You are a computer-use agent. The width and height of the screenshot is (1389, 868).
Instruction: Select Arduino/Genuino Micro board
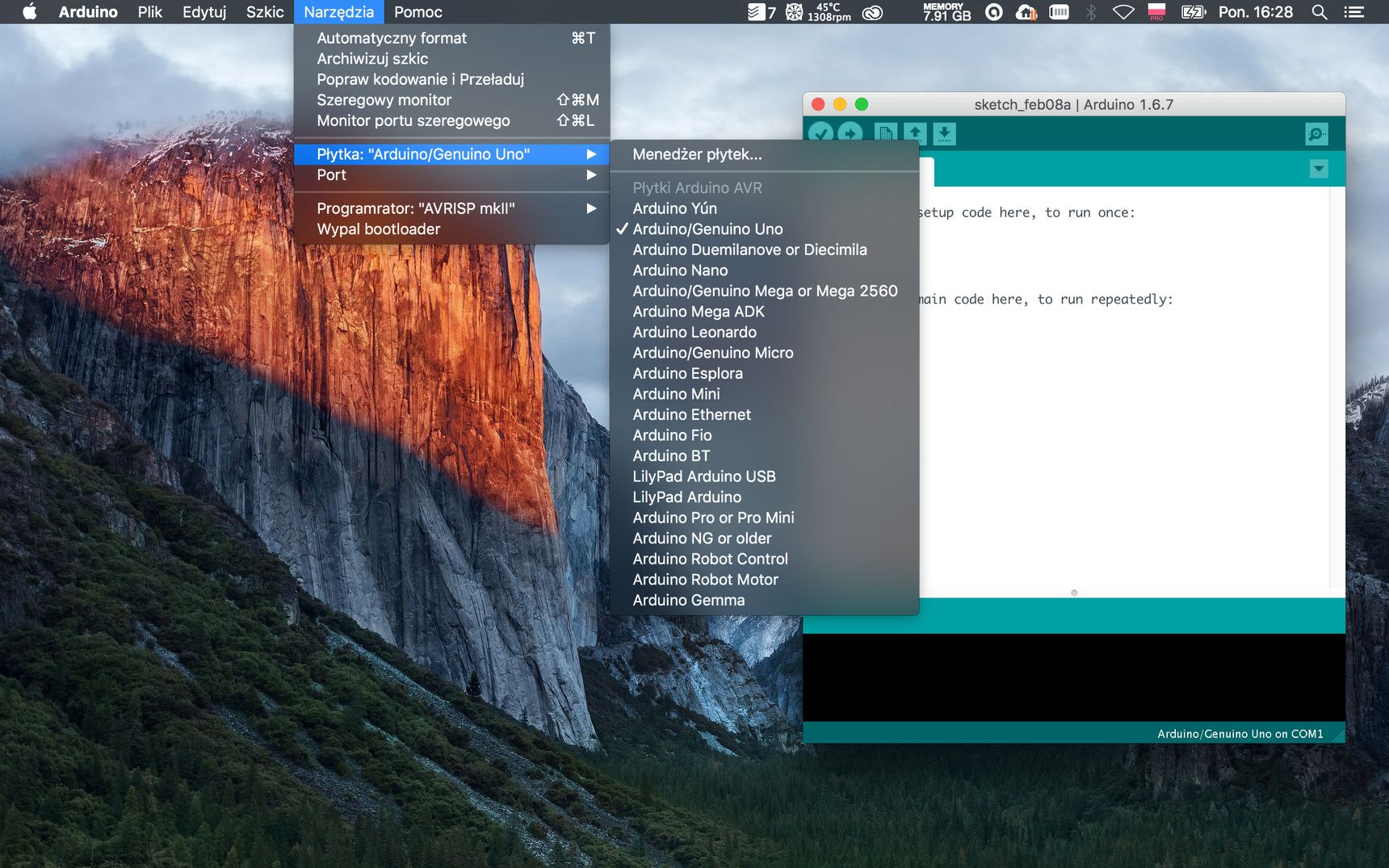(764, 353)
